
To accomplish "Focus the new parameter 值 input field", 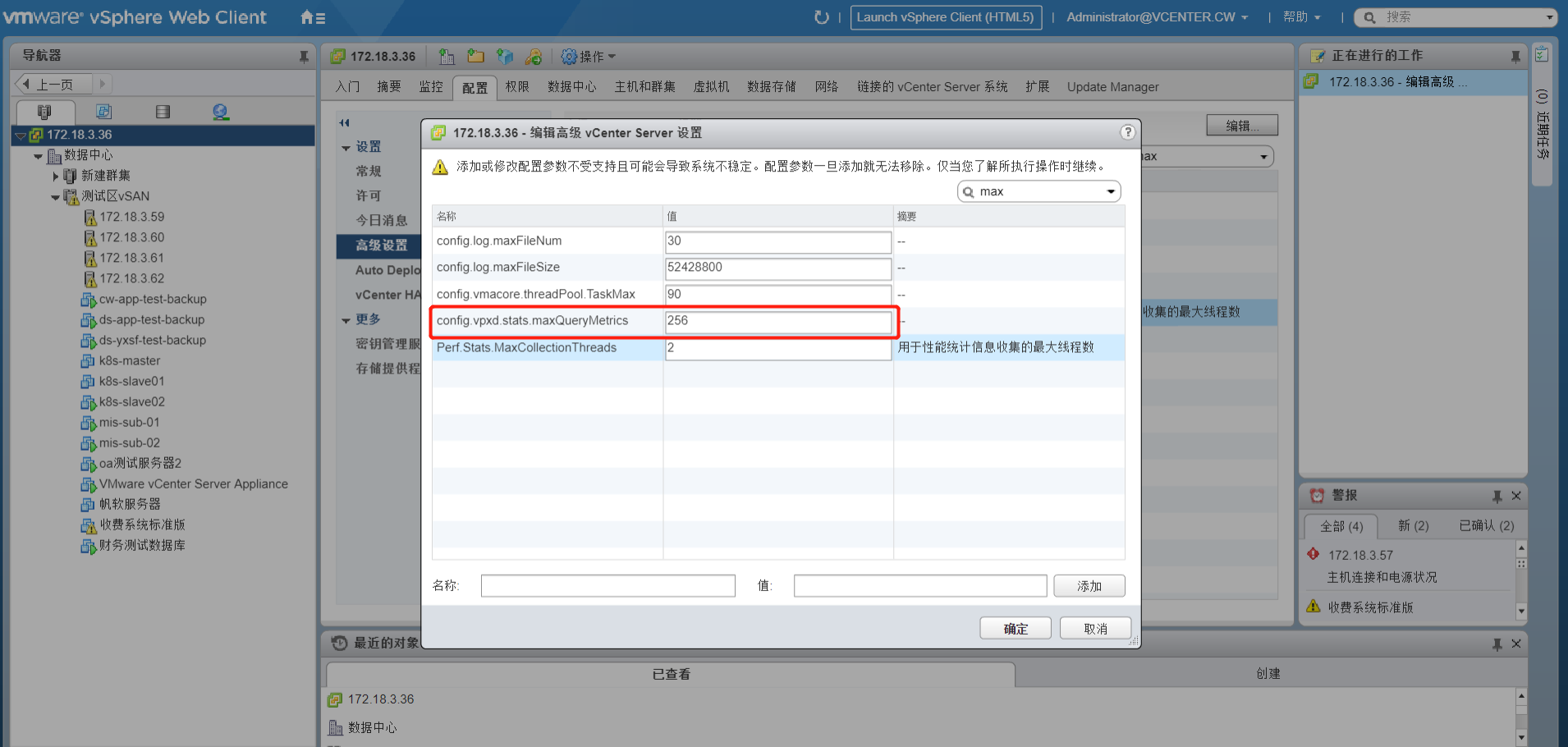I will tap(920, 585).
